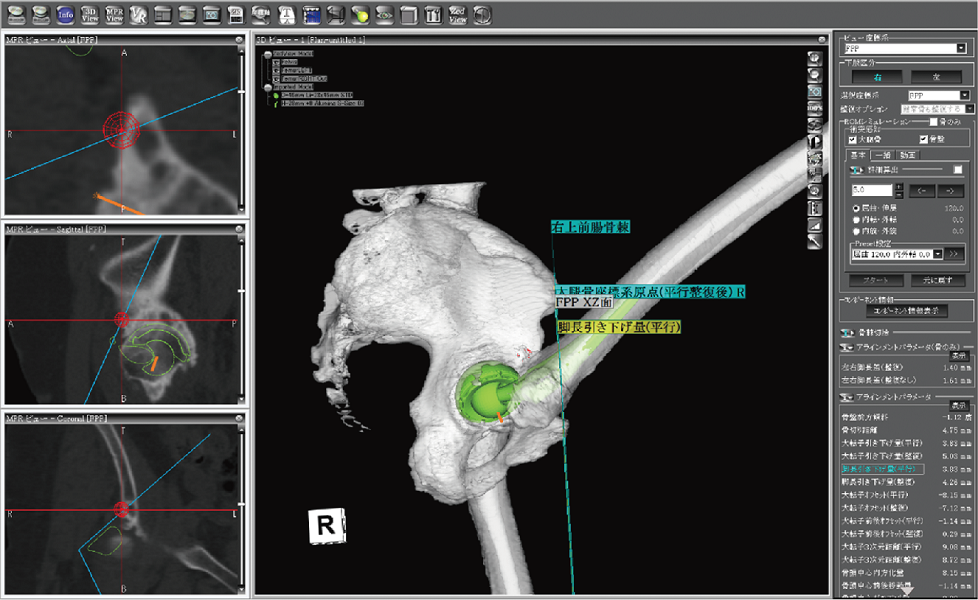The height and width of the screenshot is (600, 978).
Task: Switch to the 基本 tab
Action: (859, 155)
